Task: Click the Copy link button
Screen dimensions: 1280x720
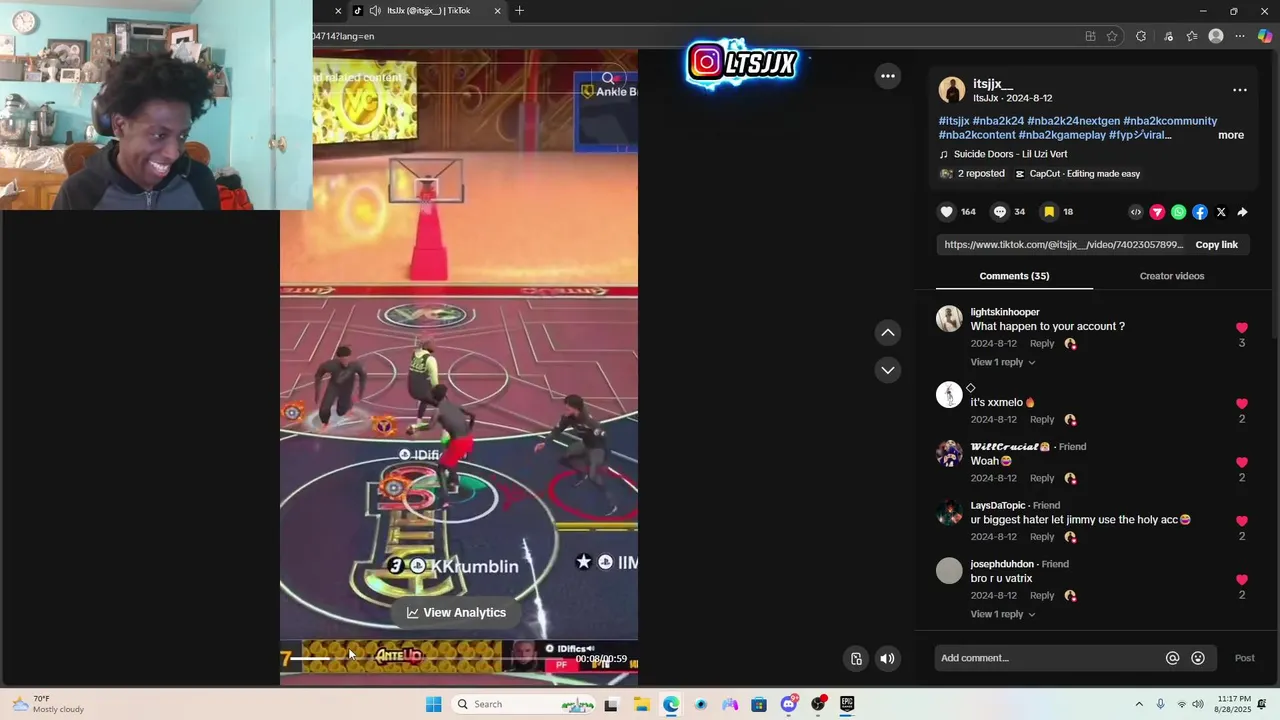Action: (x=1216, y=245)
